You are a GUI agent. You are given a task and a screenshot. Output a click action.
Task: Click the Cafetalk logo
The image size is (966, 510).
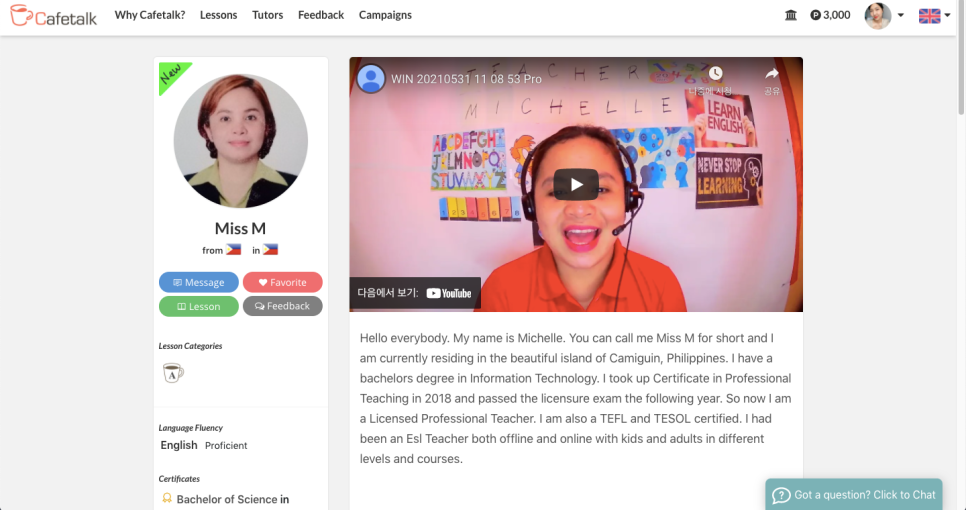pyautogui.click(x=54, y=16)
